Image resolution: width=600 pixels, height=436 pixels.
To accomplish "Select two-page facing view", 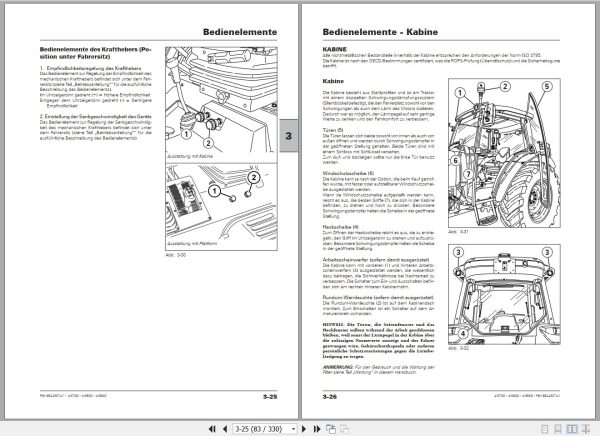I will (572, 429).
